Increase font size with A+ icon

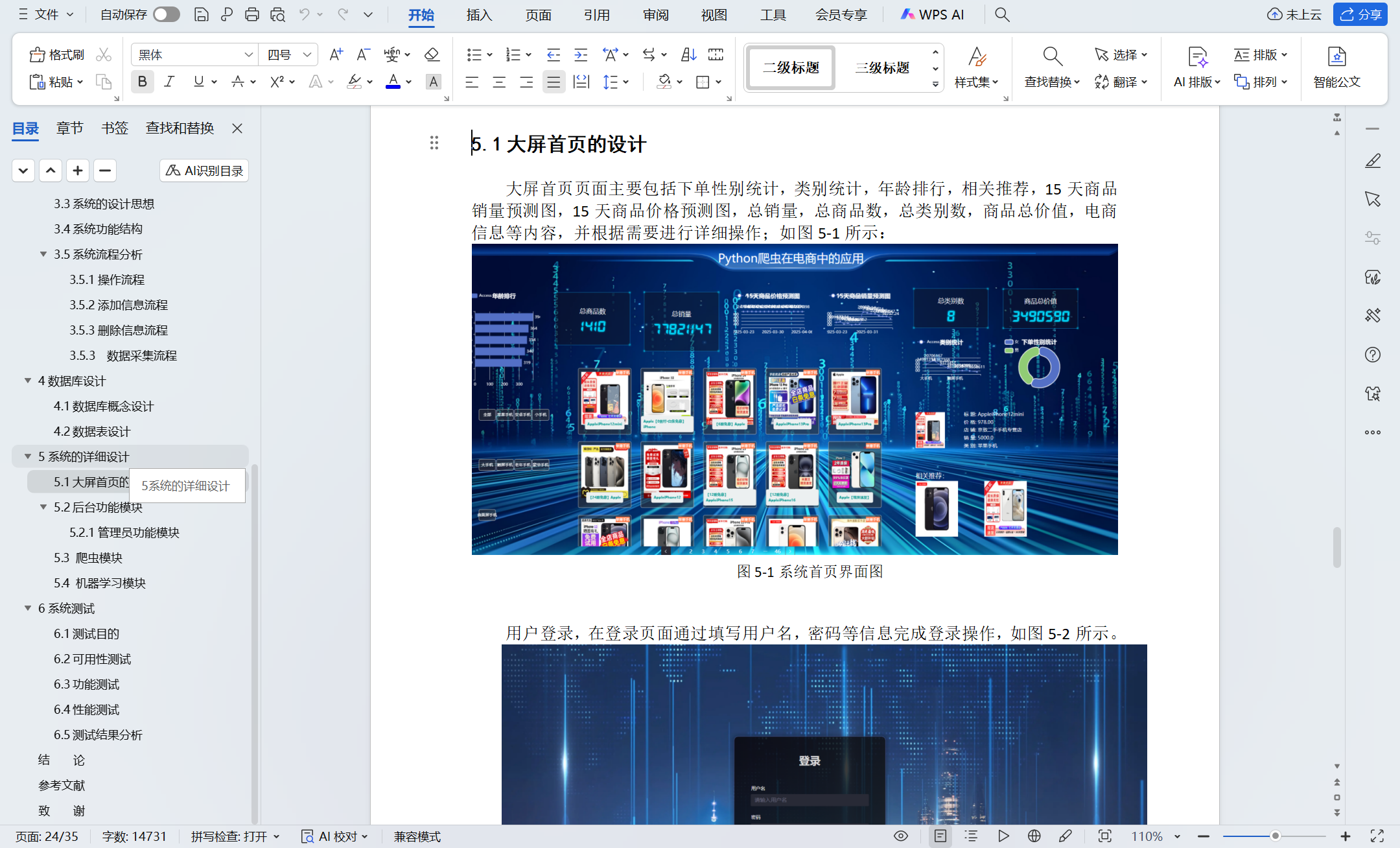click(x=336, y=54)
